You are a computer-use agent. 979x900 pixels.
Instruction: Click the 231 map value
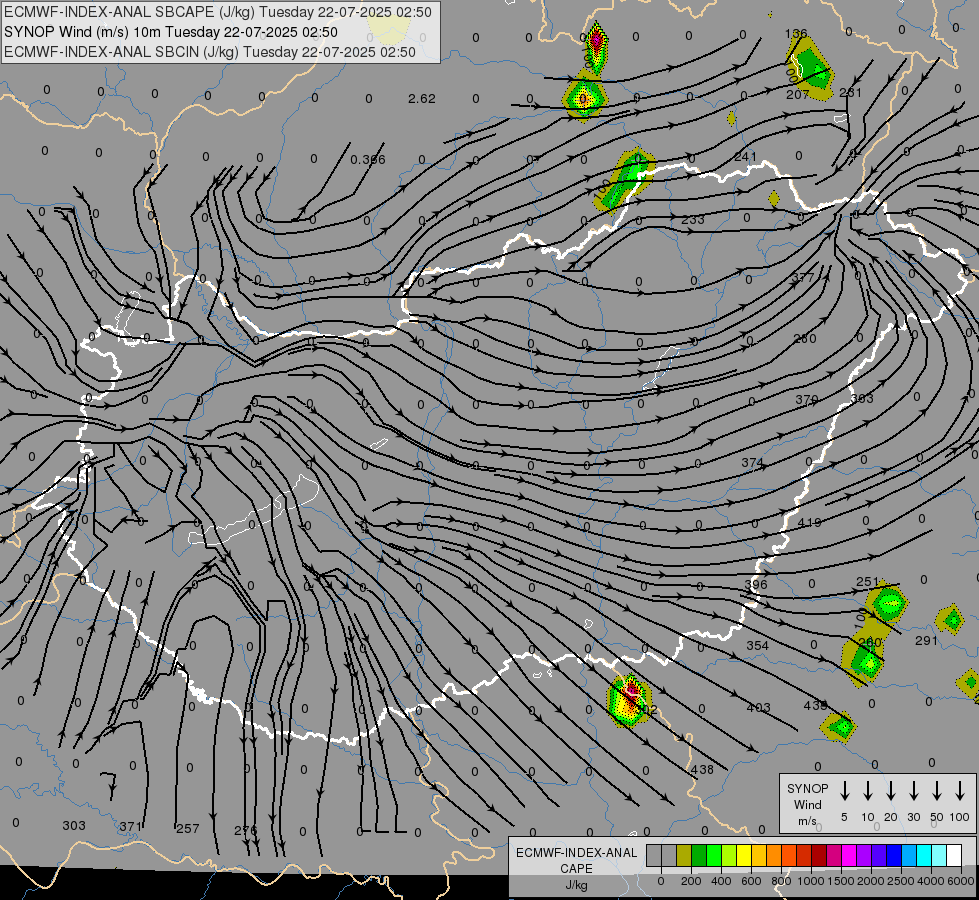[850, 93]
